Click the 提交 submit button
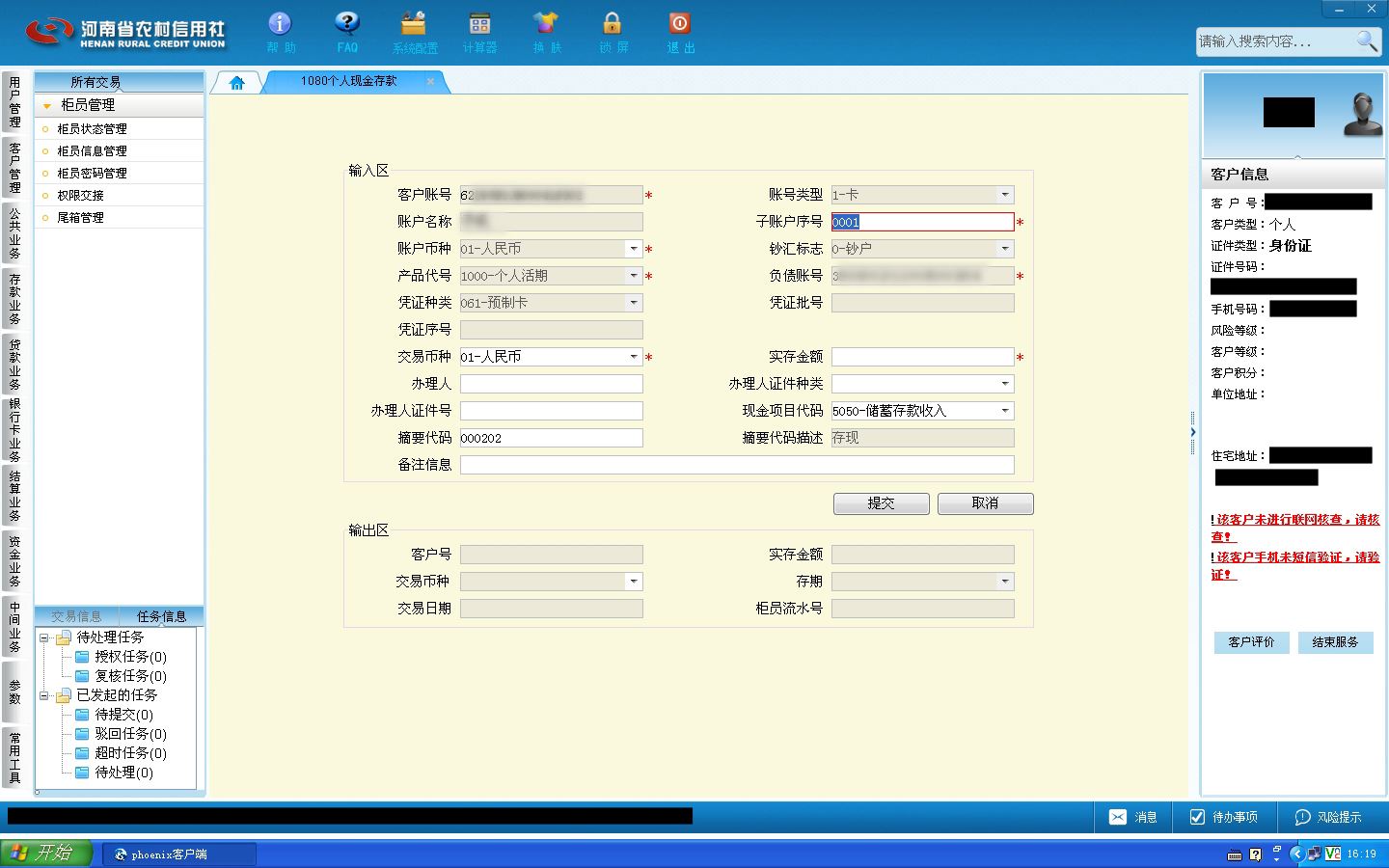The height and width of the screenshot is (868, 1389). click(x=882, y=503)
